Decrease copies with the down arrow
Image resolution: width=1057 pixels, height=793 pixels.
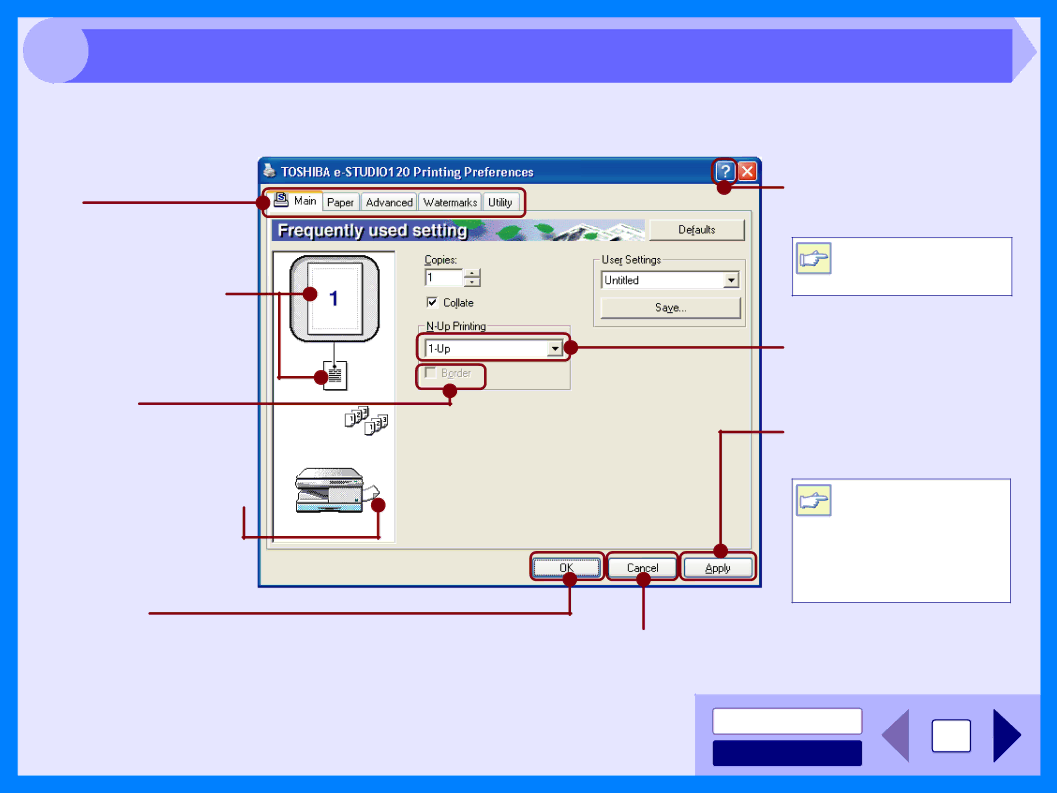(x=472, y=282)
